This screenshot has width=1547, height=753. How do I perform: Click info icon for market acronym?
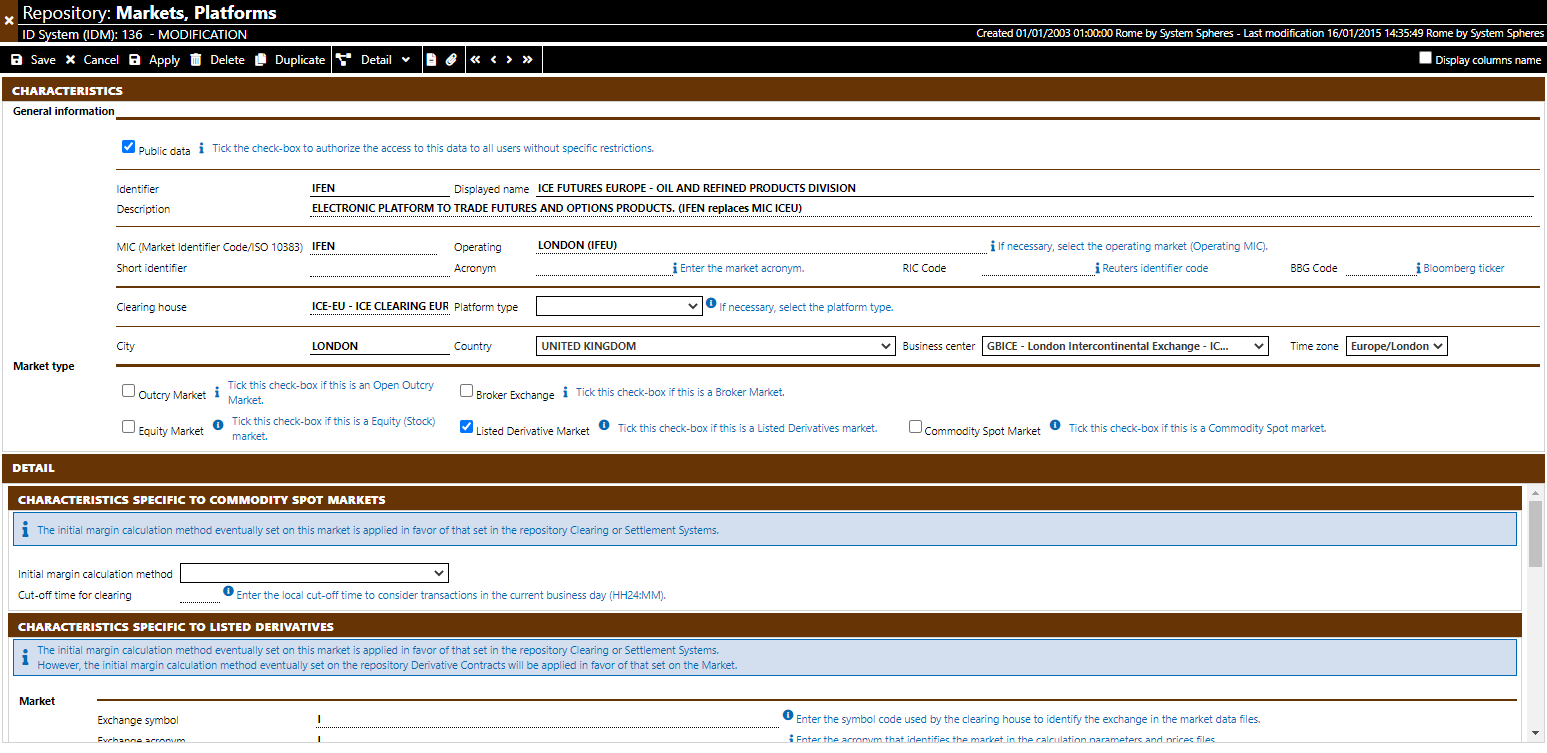pyautogui.click(x=675, y=268)
